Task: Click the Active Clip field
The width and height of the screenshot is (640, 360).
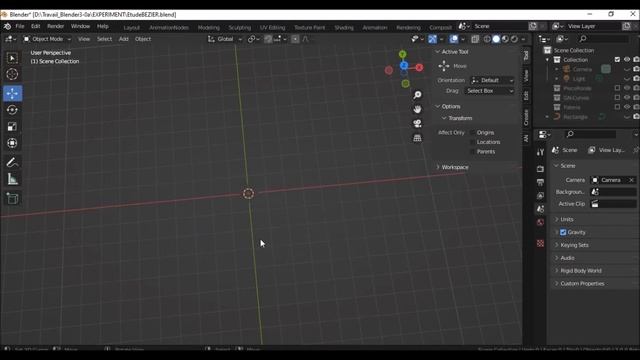Action: (x=613, y=204)
